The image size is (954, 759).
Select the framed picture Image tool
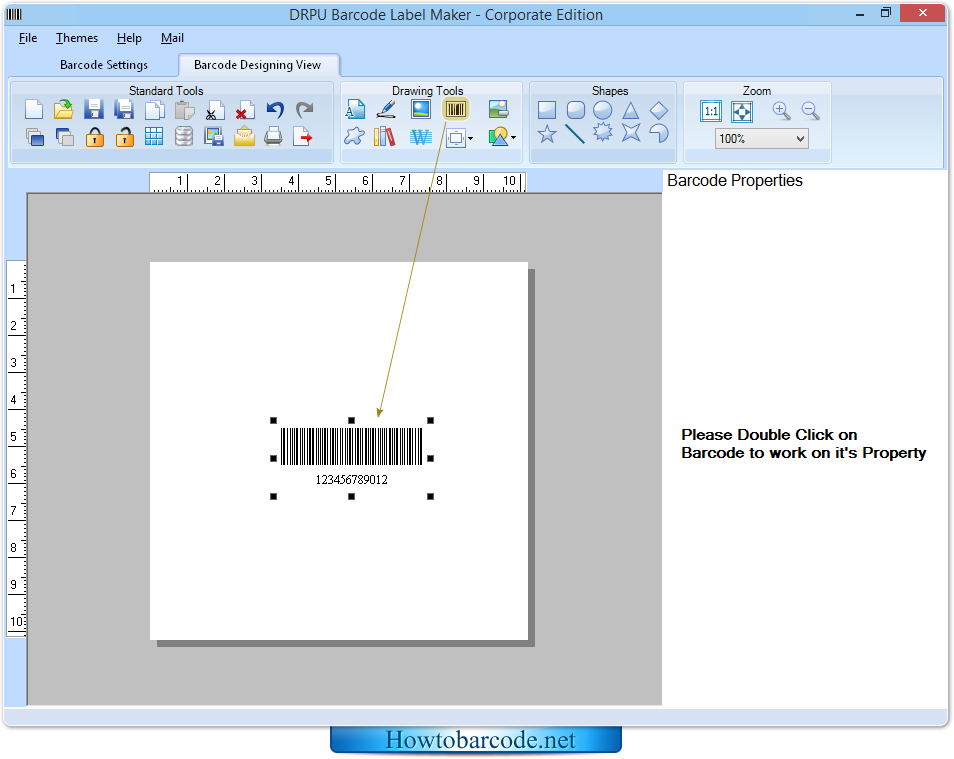click(x=420, y=110)
